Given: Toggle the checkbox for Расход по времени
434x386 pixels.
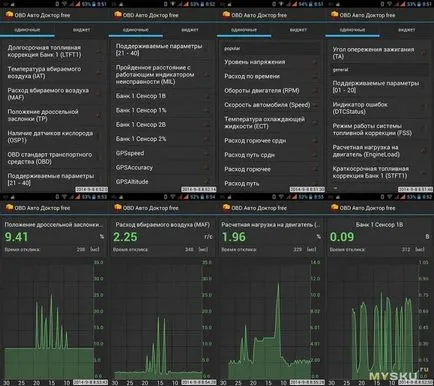Looking at the screenshot, I should pyautogui.click(x=315, y=77).
